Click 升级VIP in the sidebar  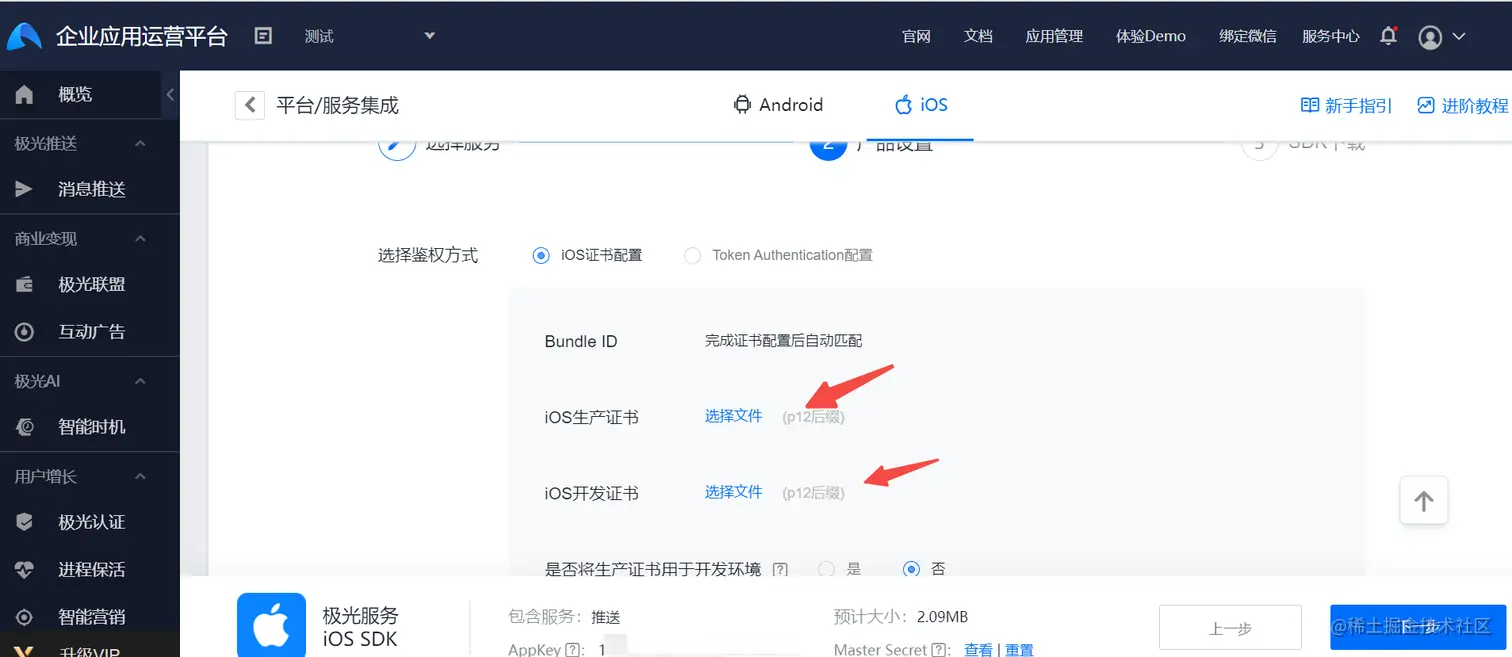tap(90, 651)
